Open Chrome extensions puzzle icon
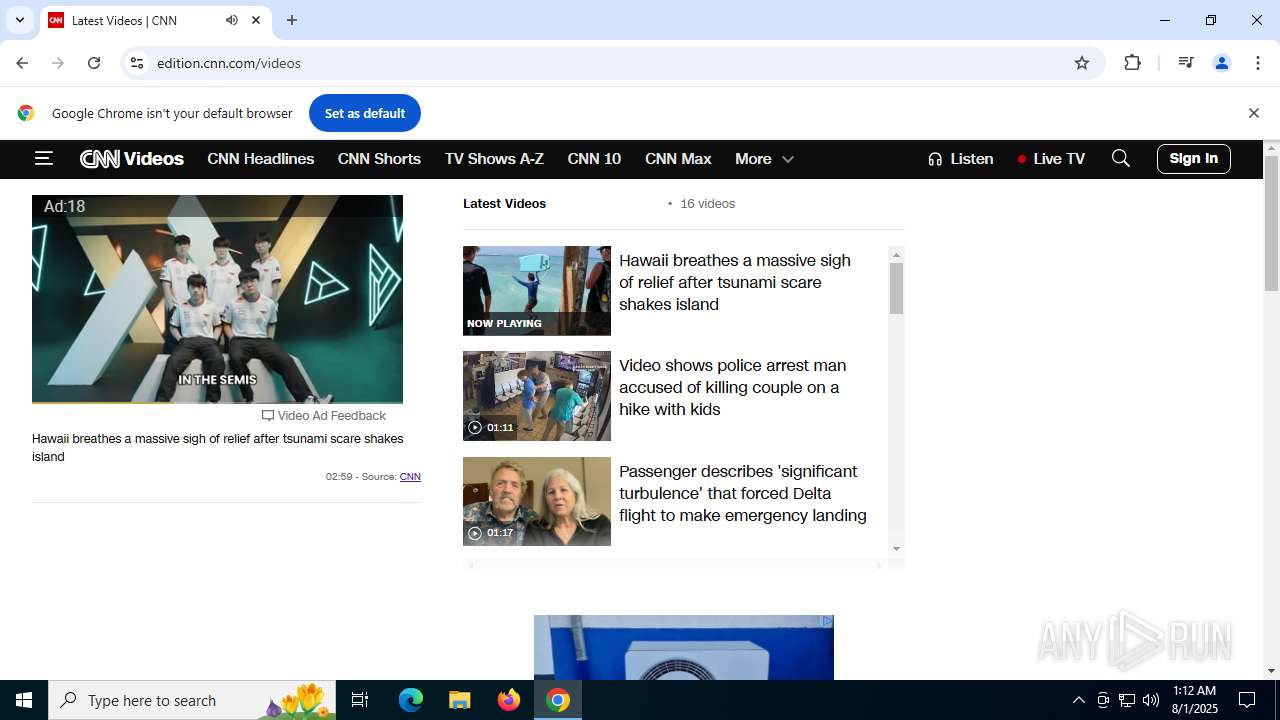1280x720 pixels. click(1132, 63)
